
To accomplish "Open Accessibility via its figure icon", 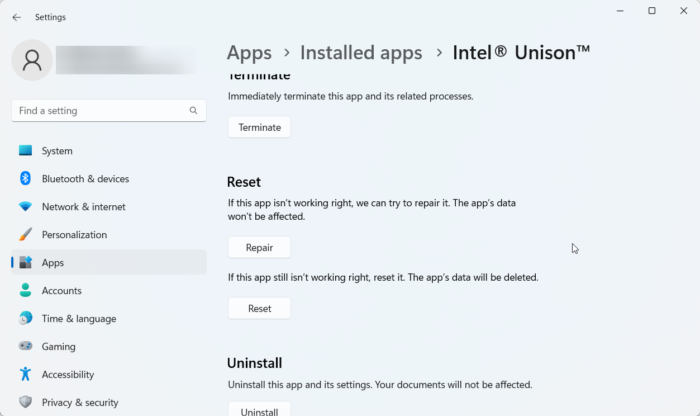I will click(25, 375).
